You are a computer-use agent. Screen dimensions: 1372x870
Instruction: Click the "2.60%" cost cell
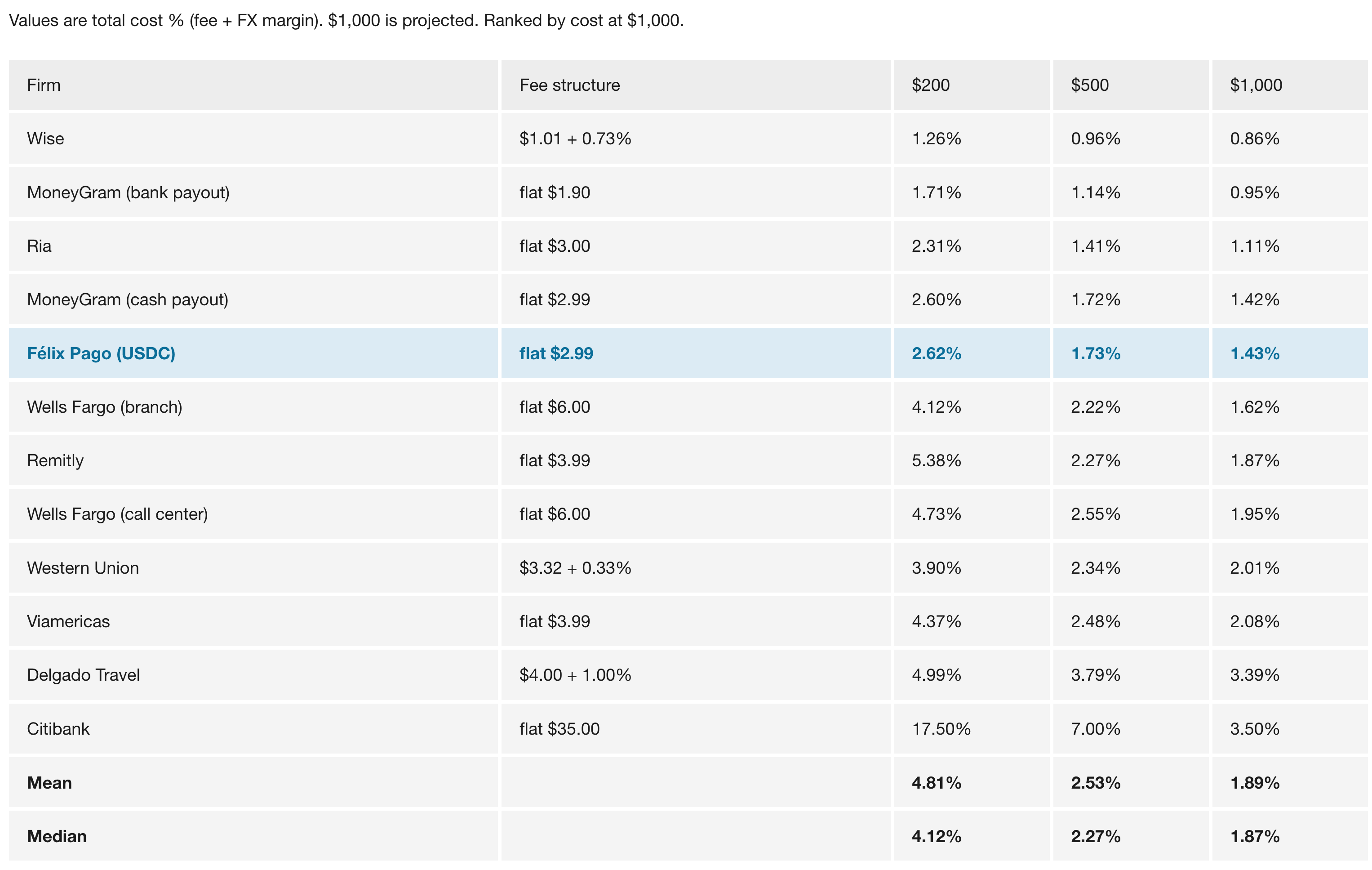[x=972, y=299]
